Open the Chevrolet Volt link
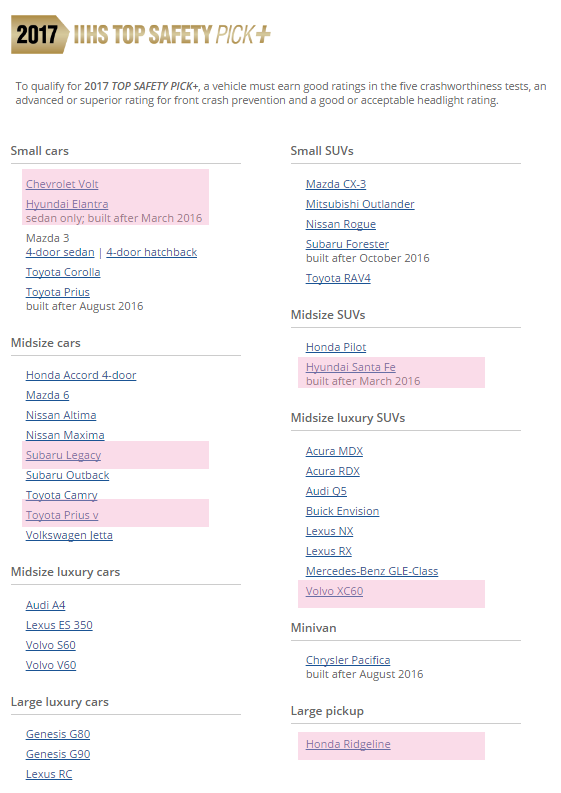This screenshot has width=561, height=793. coord(62,184)
